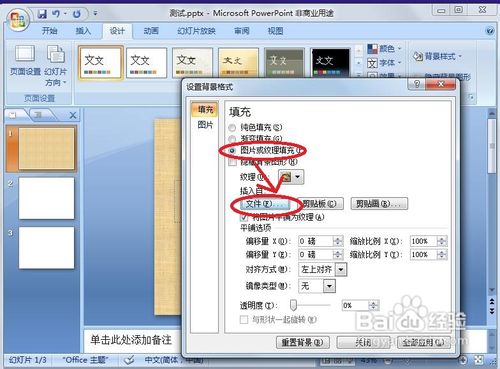Select slide 2 thumbnail in panel
500x369 pixels.
[46, 198]
